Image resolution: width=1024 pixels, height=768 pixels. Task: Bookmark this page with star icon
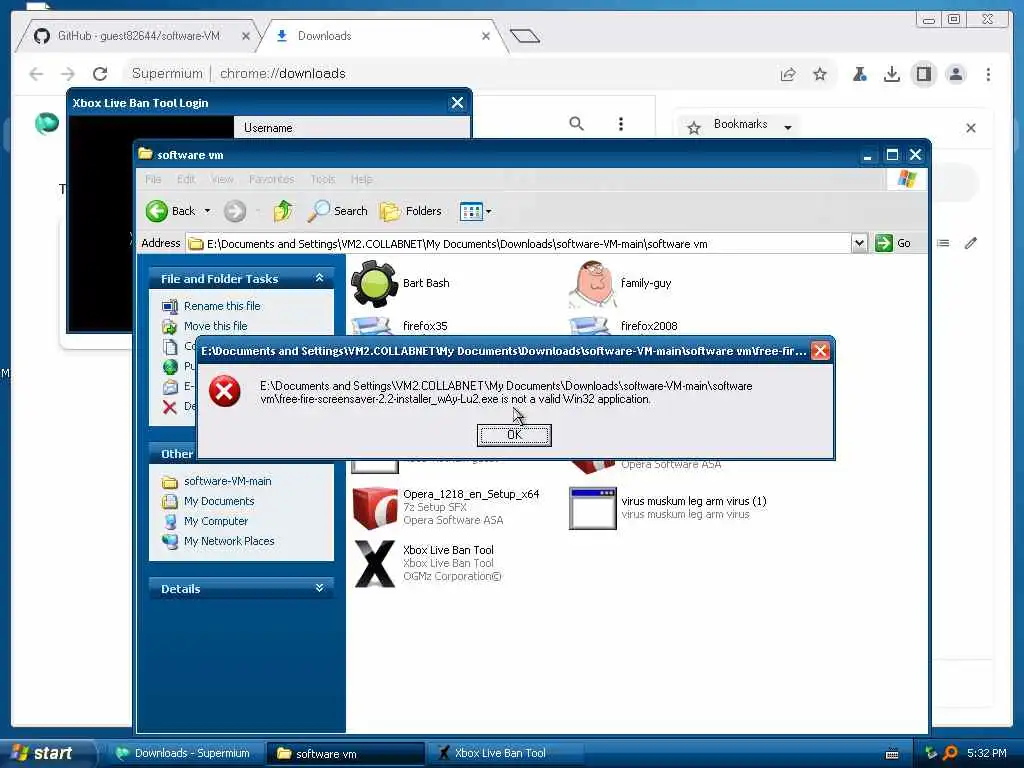click(820, 74)
